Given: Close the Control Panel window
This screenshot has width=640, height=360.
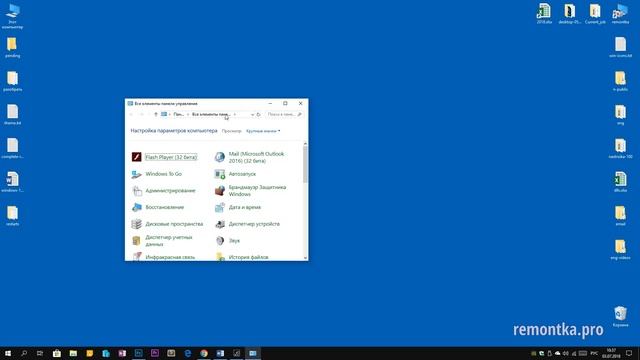Looking at the screenshot, I should pyautogui.click(x=301, y=104).
